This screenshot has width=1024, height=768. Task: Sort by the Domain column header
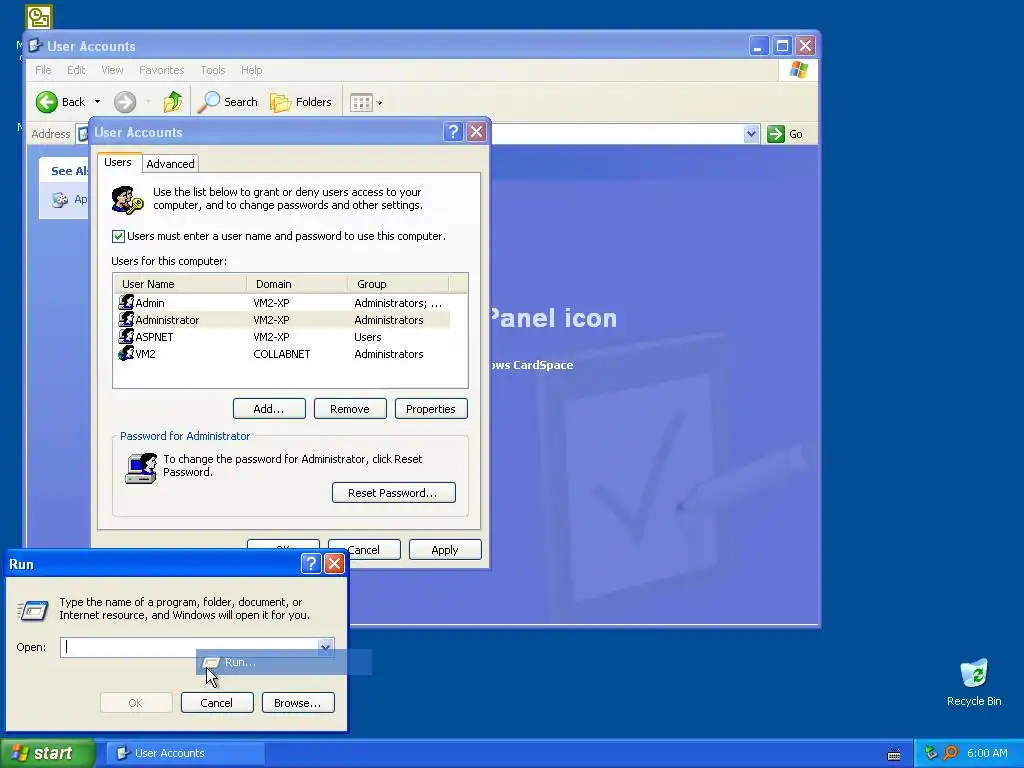[x=296, y=284]
